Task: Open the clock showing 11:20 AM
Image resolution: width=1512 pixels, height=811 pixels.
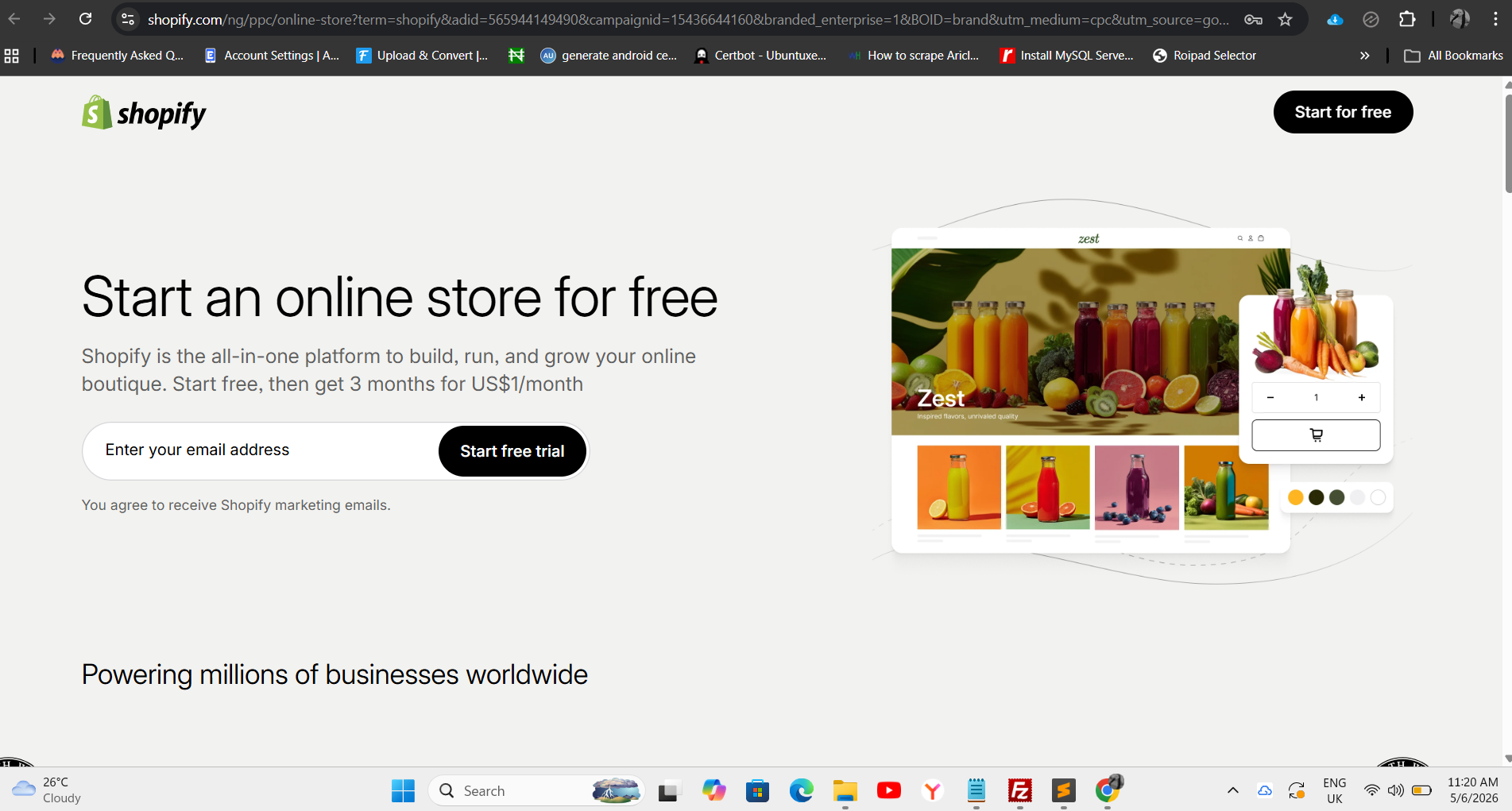Action: [1472, 790]
